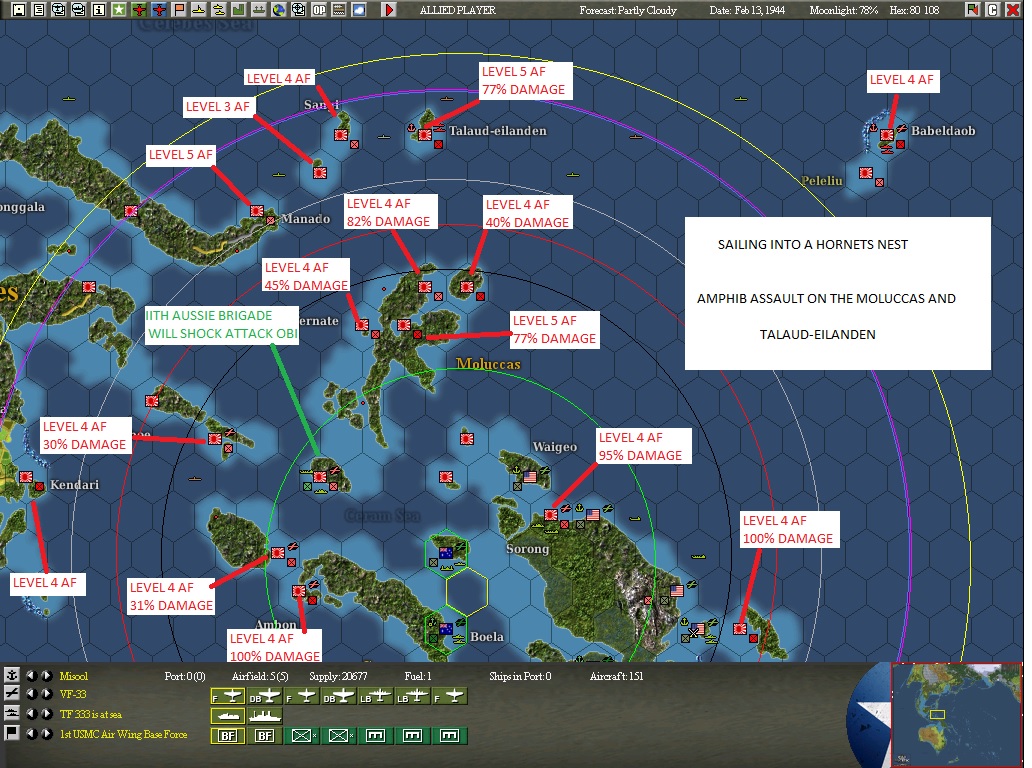Click the 'Port: 0(0)' readout

(185, 676)
